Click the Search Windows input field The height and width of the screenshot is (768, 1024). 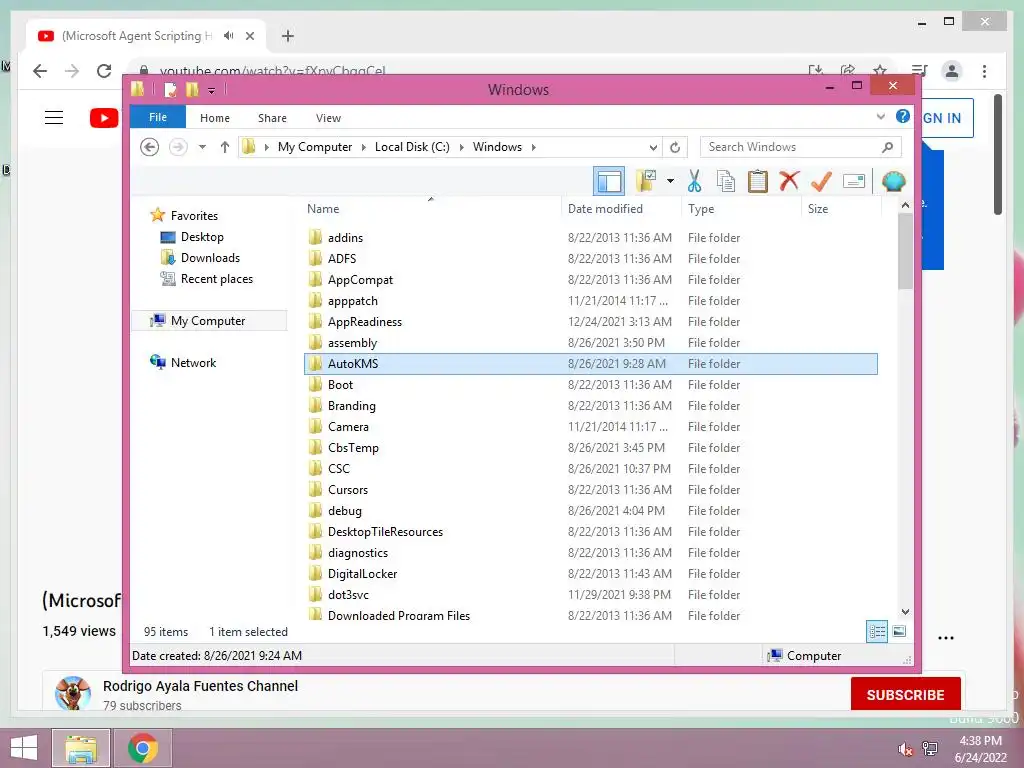coord(801,147)
